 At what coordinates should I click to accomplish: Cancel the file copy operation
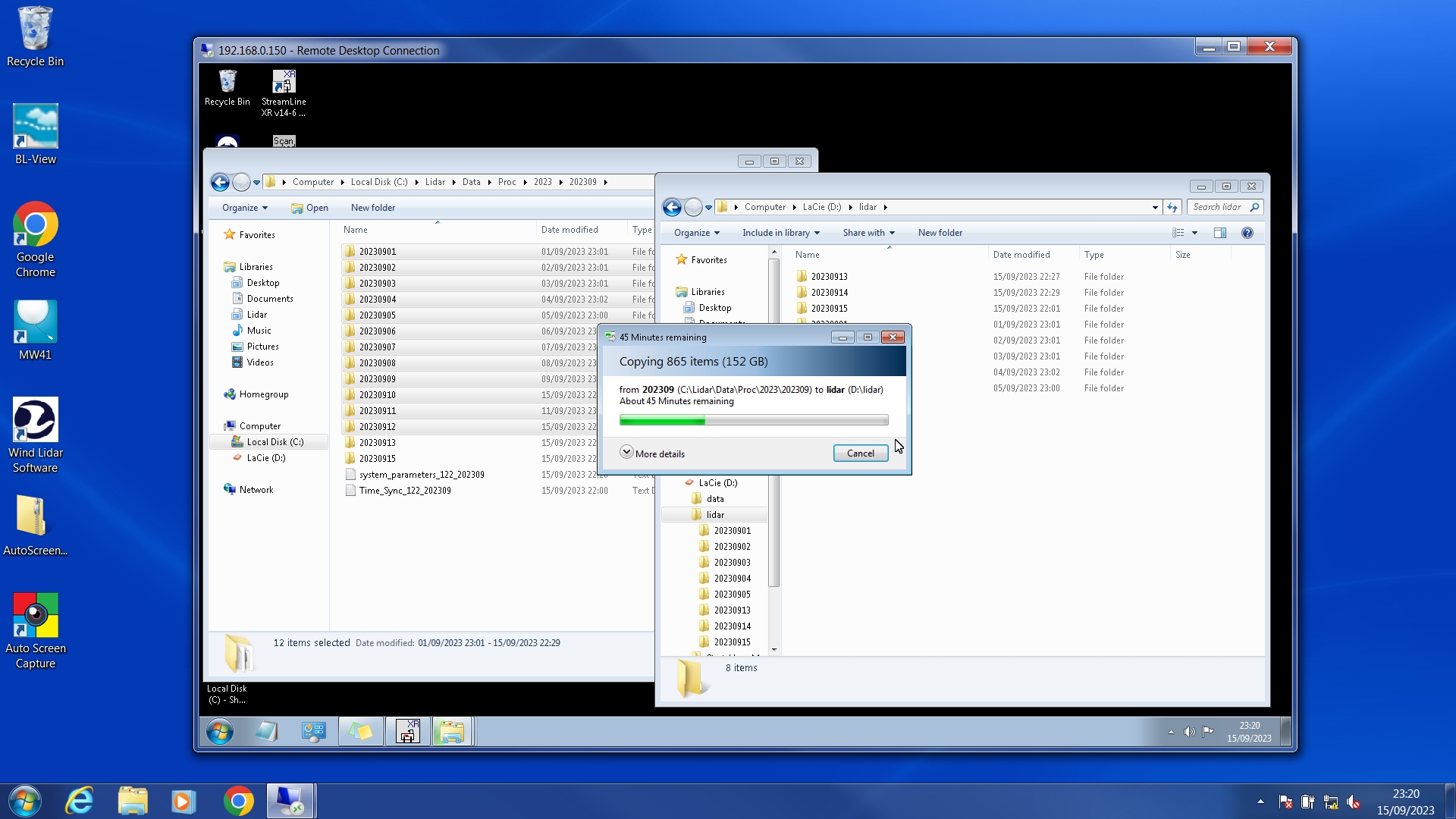point(860,453)
